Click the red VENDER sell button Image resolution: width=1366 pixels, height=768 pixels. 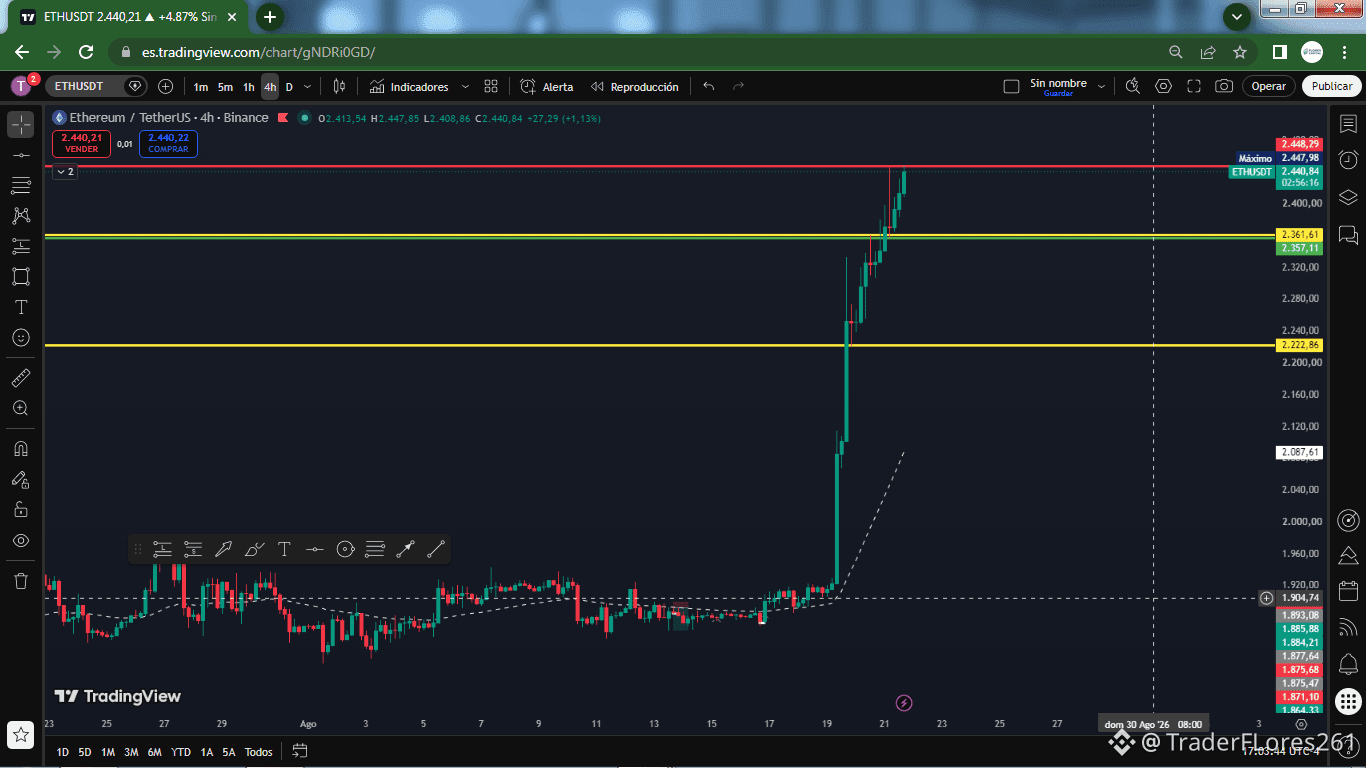coord(81,143)
